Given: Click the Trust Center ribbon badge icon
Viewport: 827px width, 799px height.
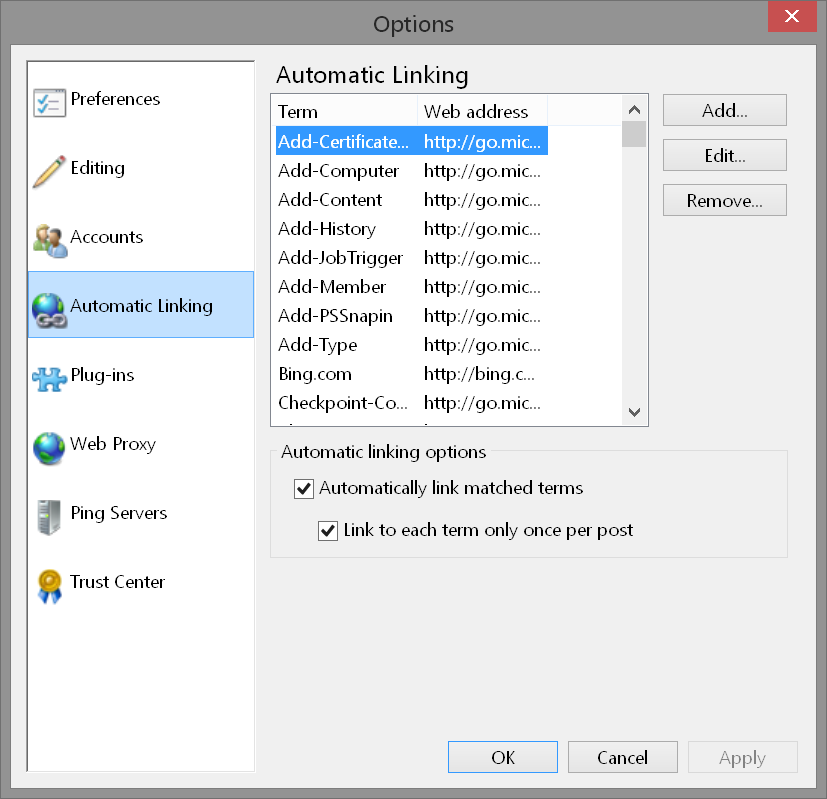Looking at the screenshot, I should 49,584.
